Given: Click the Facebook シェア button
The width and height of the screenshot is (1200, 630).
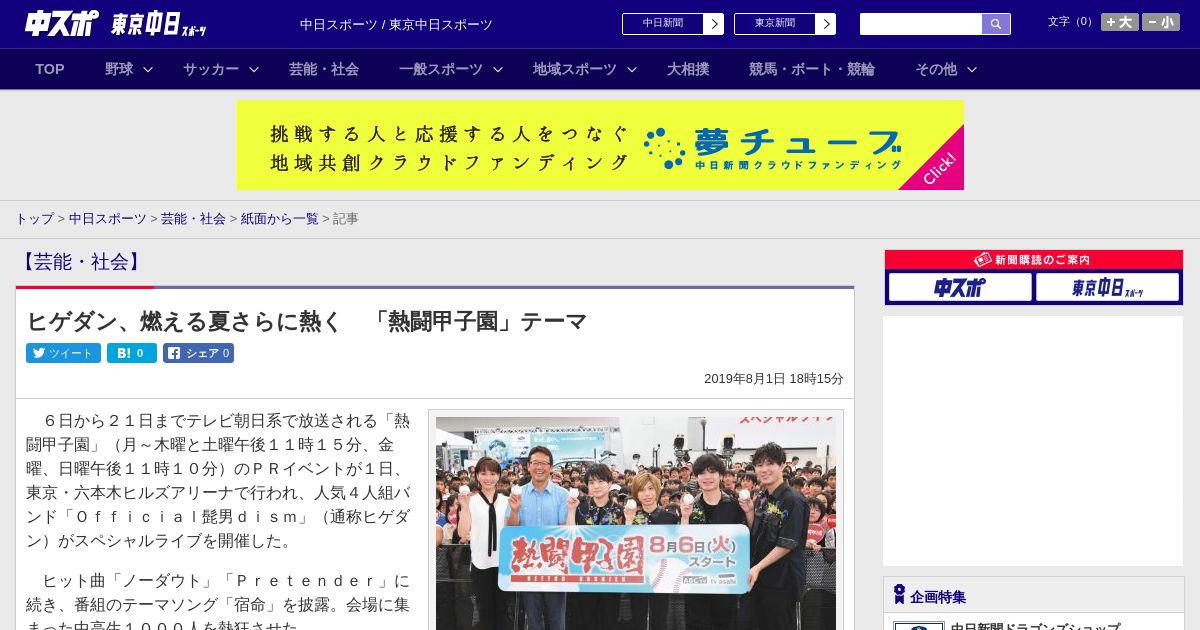Looking at the screenshot, I should [x=198, y=353].
